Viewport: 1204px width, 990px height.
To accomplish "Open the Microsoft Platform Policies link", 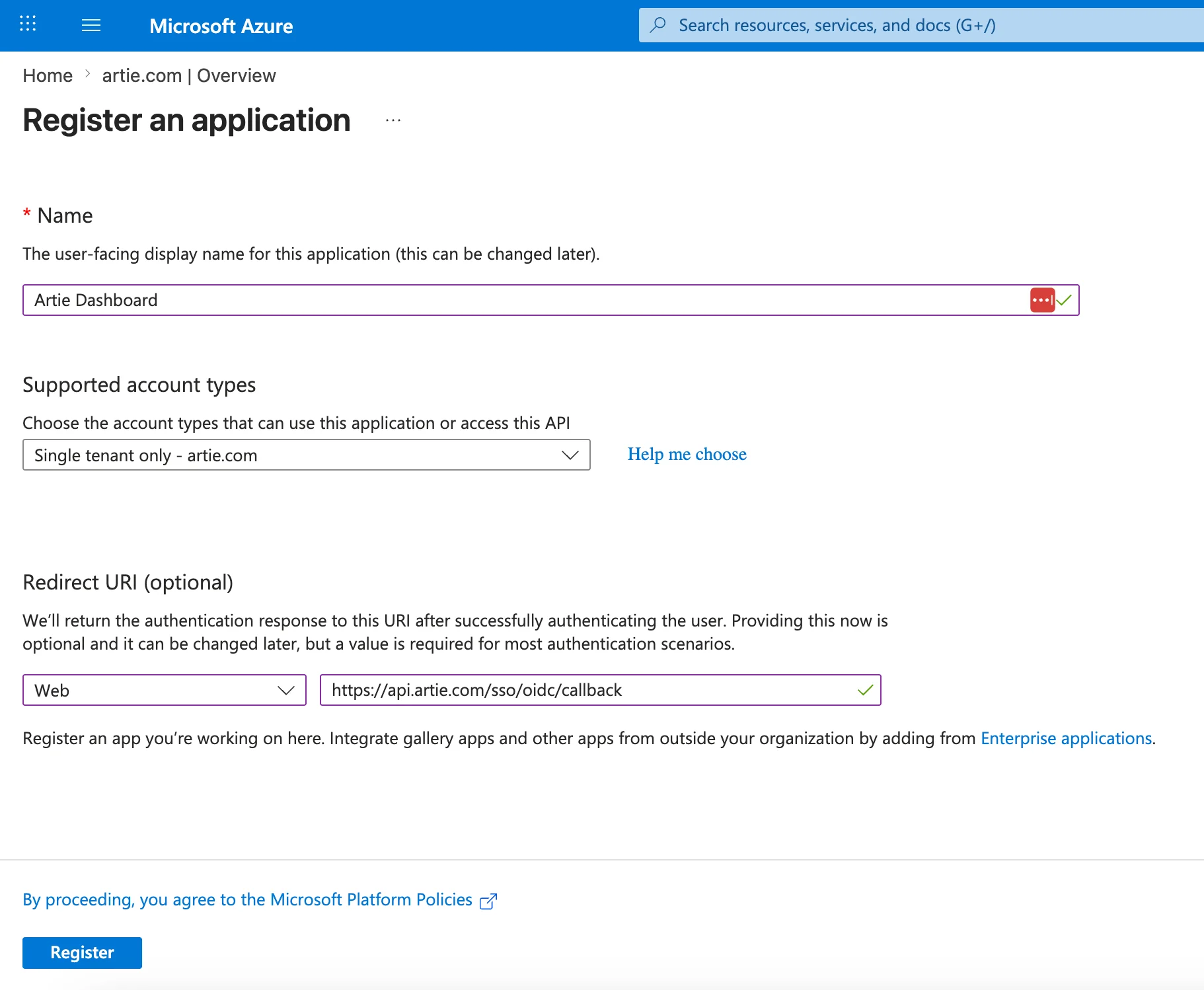I will [x=247, y=899].
